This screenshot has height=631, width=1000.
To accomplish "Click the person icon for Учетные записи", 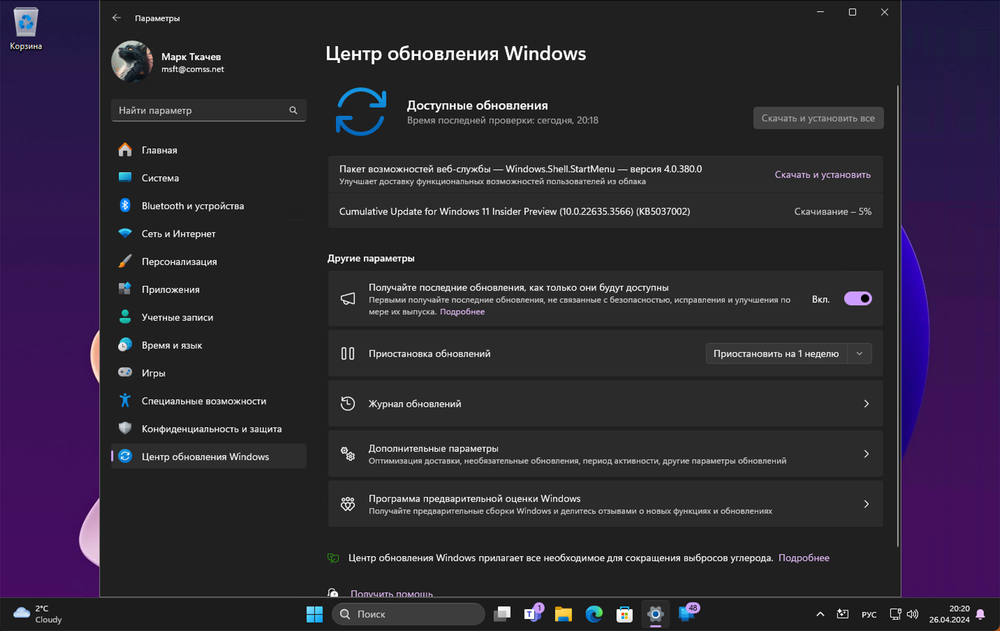I will point(125,317).
